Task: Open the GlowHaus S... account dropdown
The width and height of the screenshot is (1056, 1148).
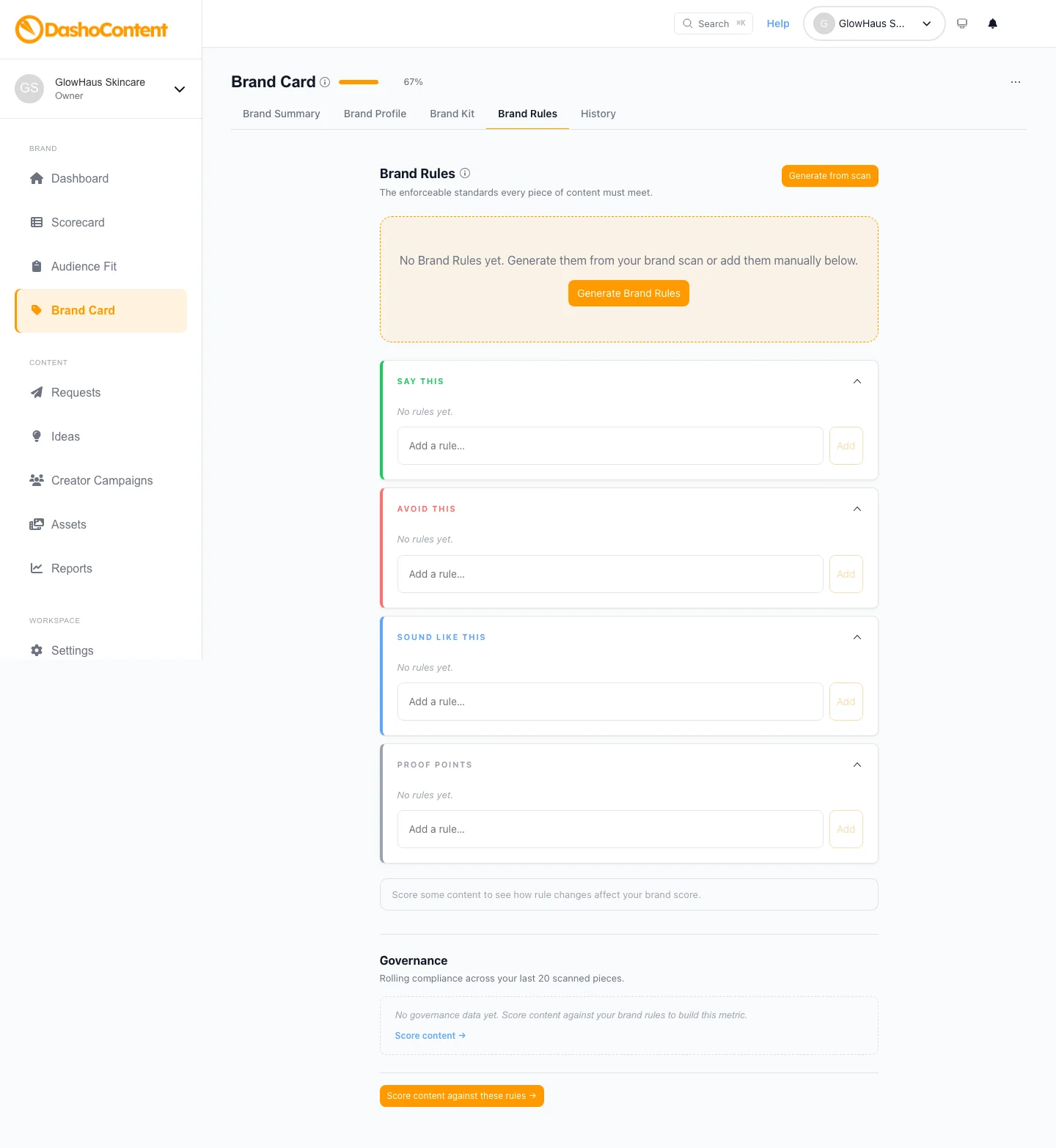Action: [x=874, y=23]
